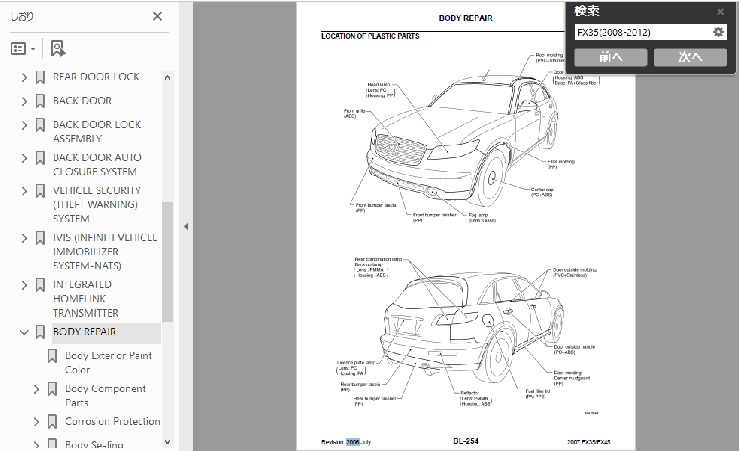Click the 前へ previous result button

pos(610,58)
